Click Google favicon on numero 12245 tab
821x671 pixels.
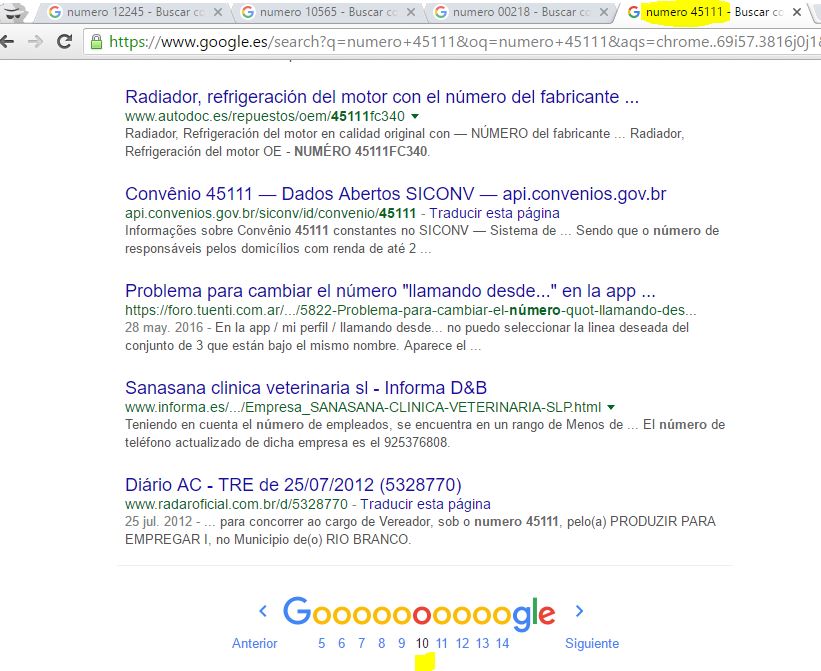click(x=54, y=12)
